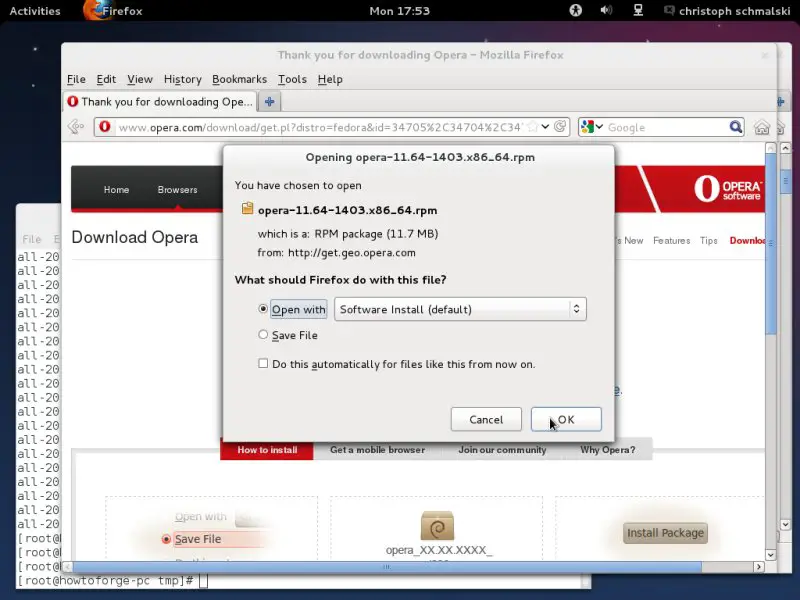Open the Help menu
800x600 pixels.
330,79
